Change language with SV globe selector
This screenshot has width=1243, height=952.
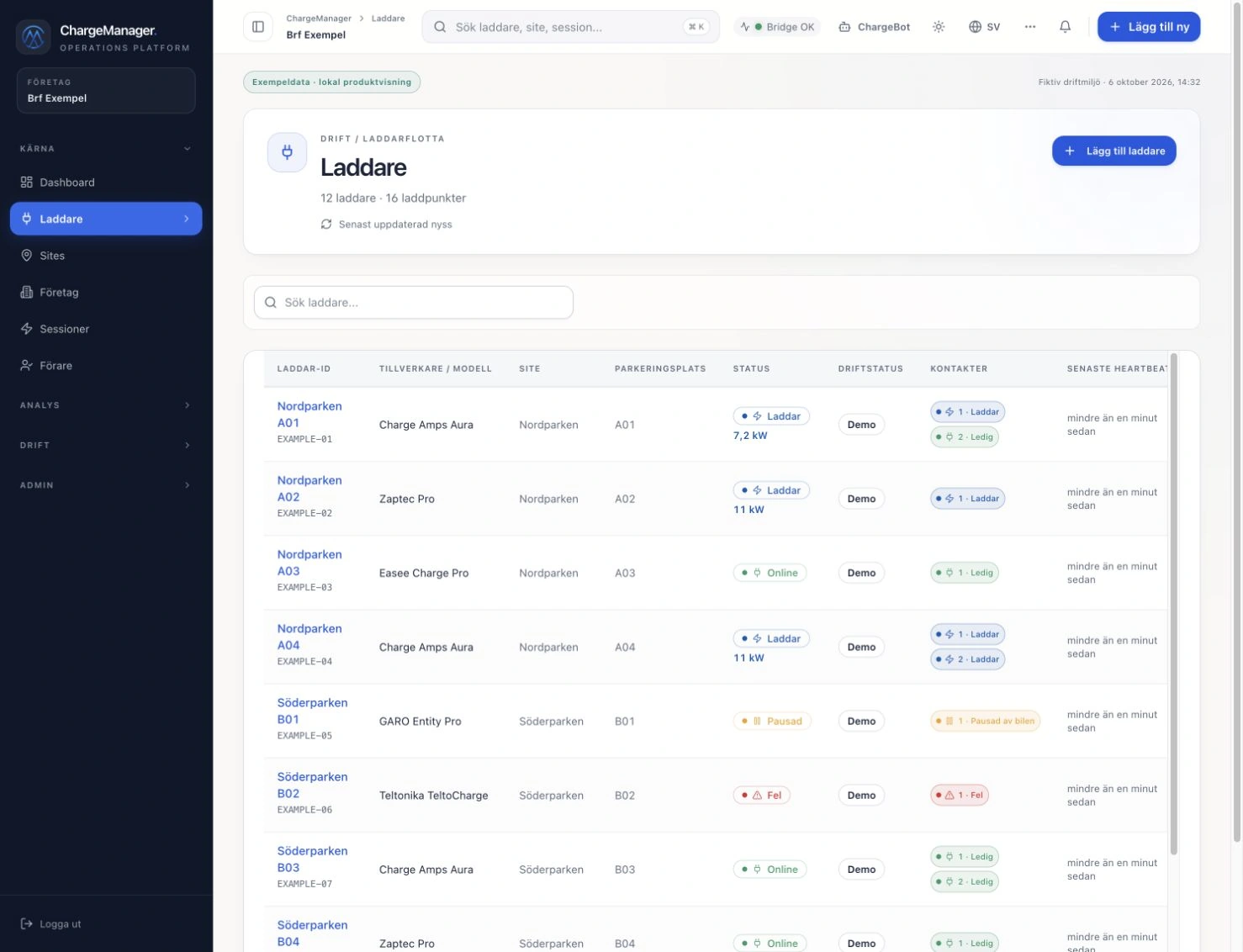[984, 27]
